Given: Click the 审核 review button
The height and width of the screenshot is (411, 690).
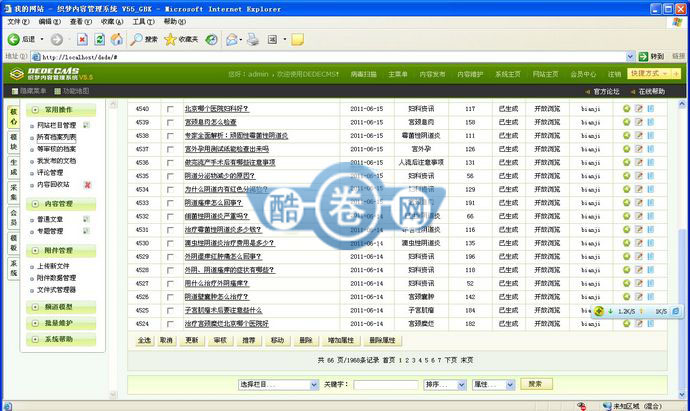Looking at the screenshot, I should pos(220,340).
